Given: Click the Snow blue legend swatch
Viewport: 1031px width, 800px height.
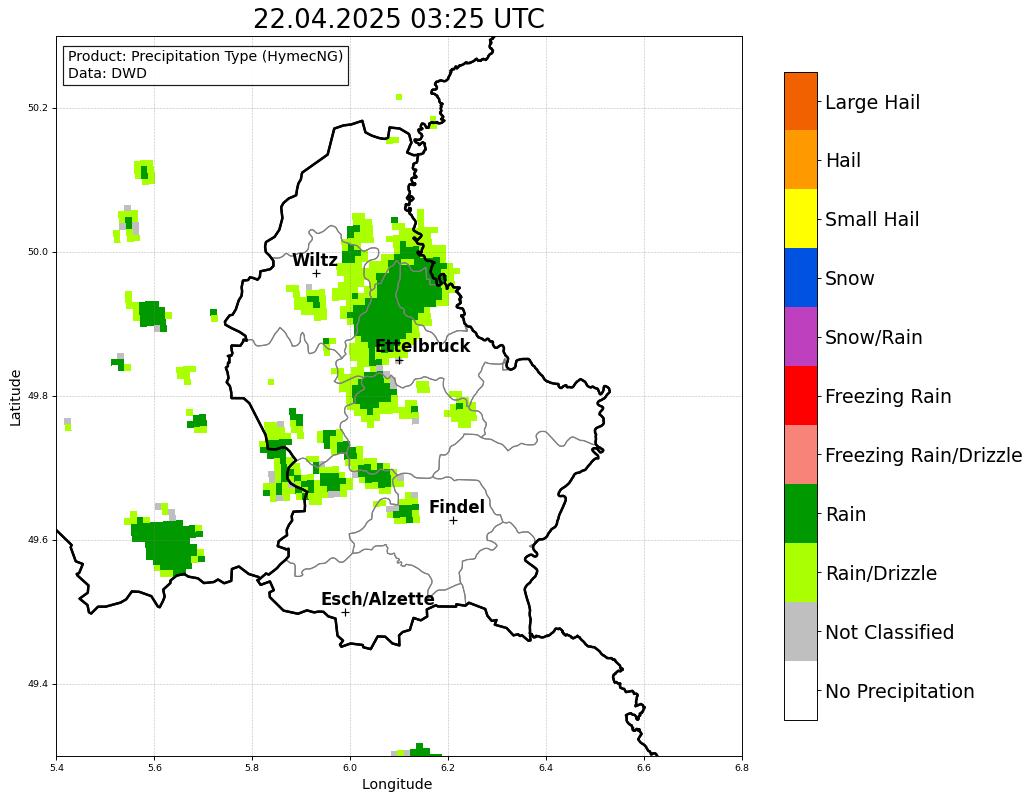Looking at the screenshot, I should (x=801, y=277).
